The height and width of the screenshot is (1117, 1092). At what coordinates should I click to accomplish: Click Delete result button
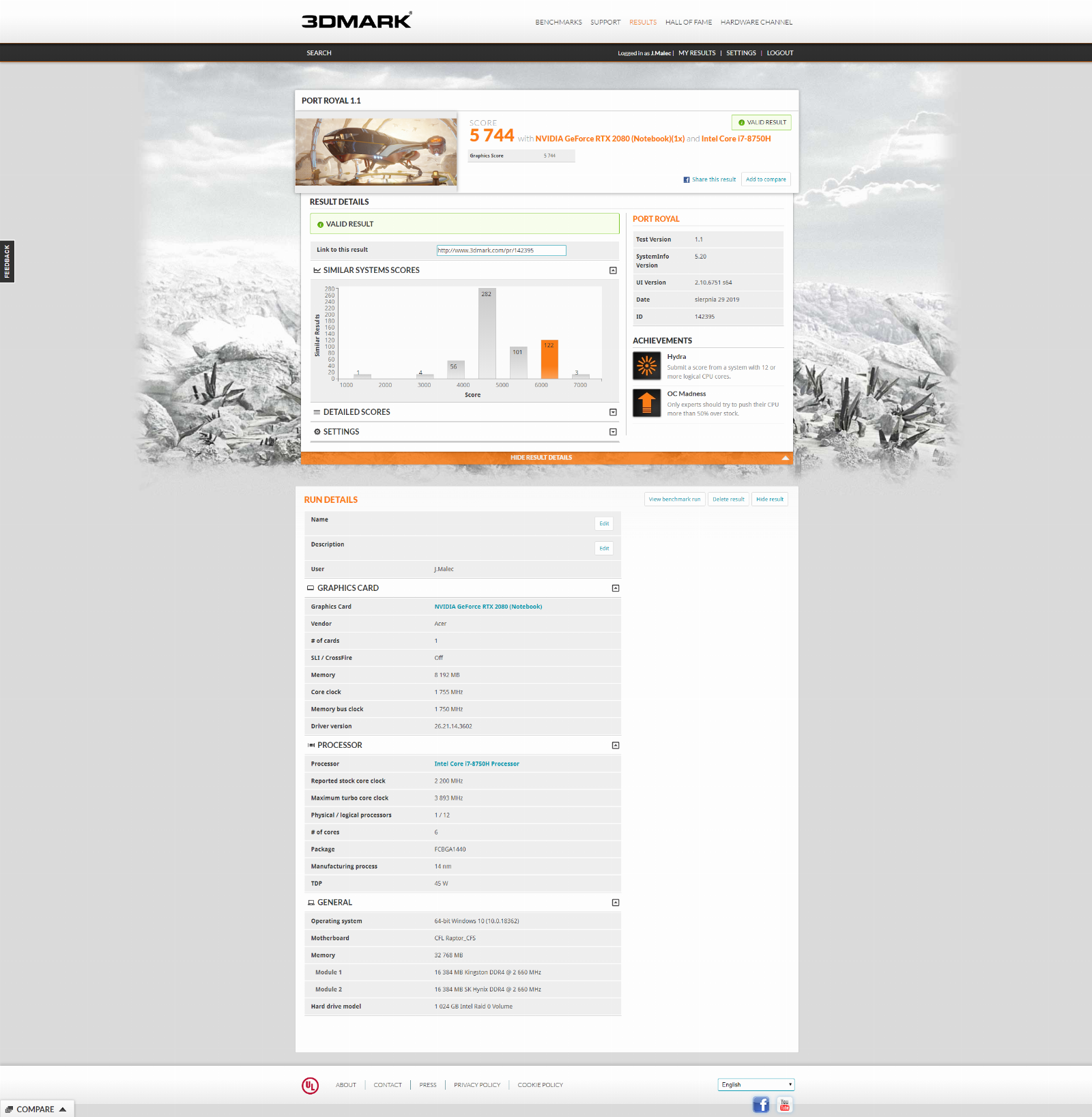pyautogui.click(x=728, y=499)
